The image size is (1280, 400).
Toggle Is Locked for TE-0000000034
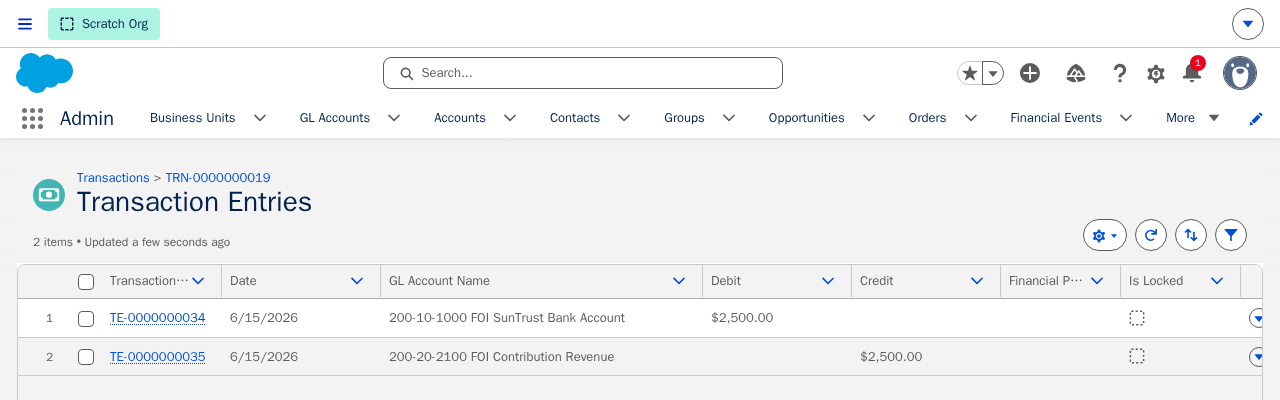tap(1137, 318)
